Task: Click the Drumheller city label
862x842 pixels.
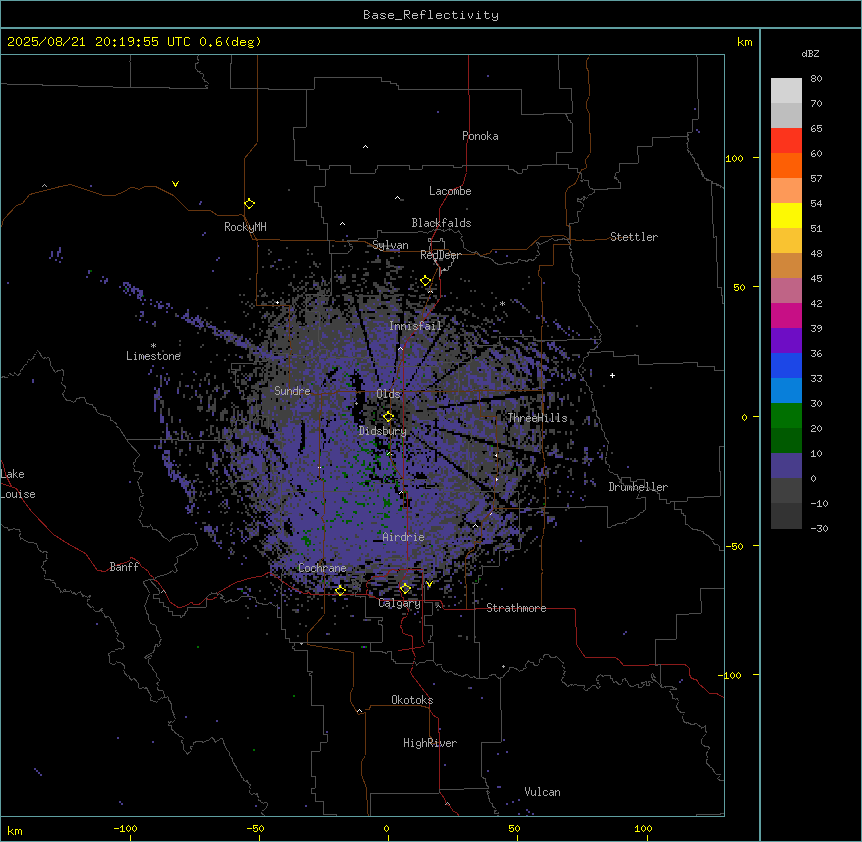Action: [638, 487]
